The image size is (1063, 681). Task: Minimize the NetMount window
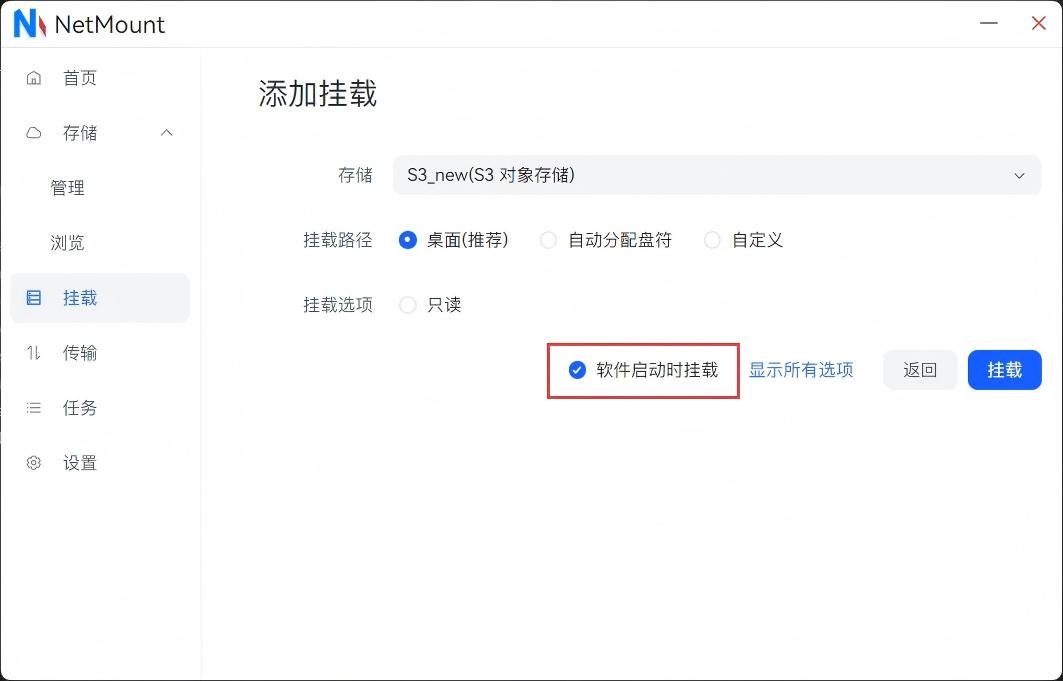click(988, 23)
